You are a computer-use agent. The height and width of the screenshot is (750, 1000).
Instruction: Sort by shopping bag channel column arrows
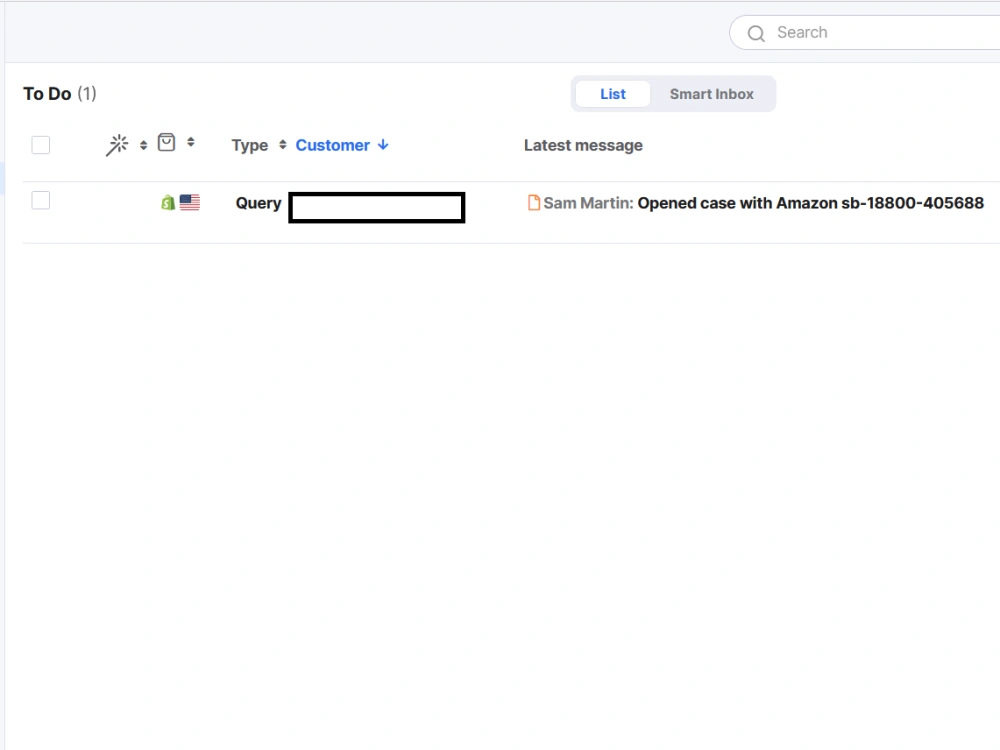coord(191,142)
